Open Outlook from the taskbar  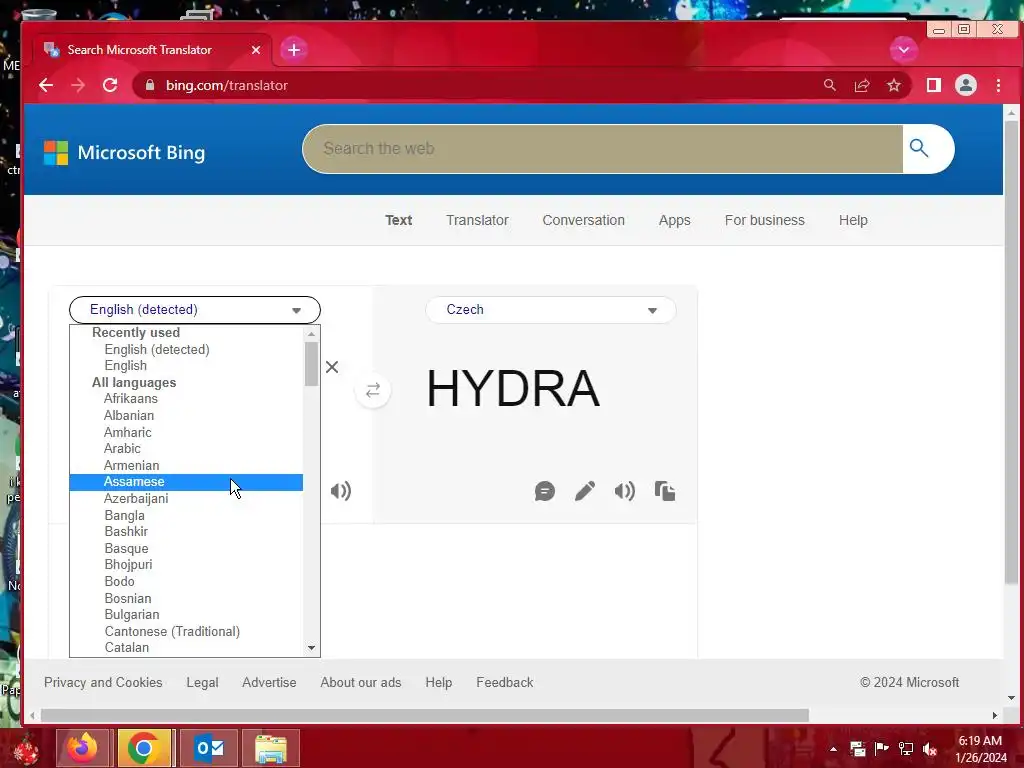[209, 748]
